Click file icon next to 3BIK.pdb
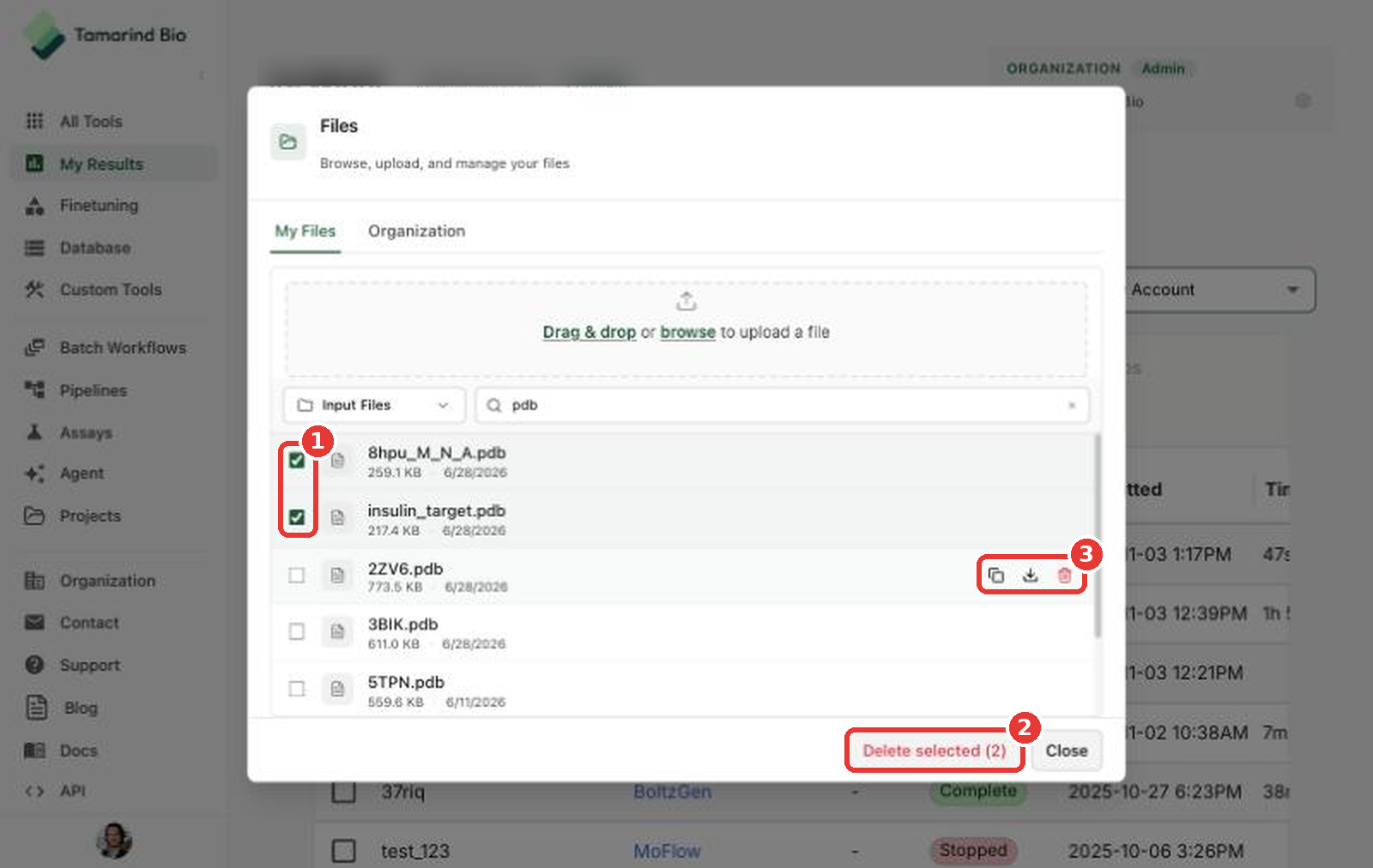The width and height of the screenshot is (1373, 868). coord(337,632)
